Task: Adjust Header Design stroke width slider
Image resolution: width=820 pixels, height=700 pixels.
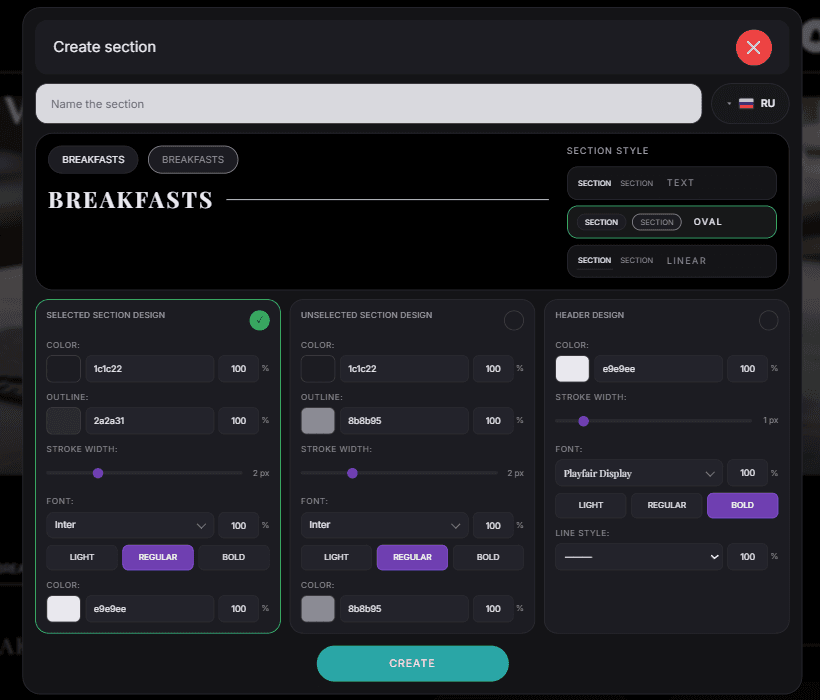Action: 584,421
